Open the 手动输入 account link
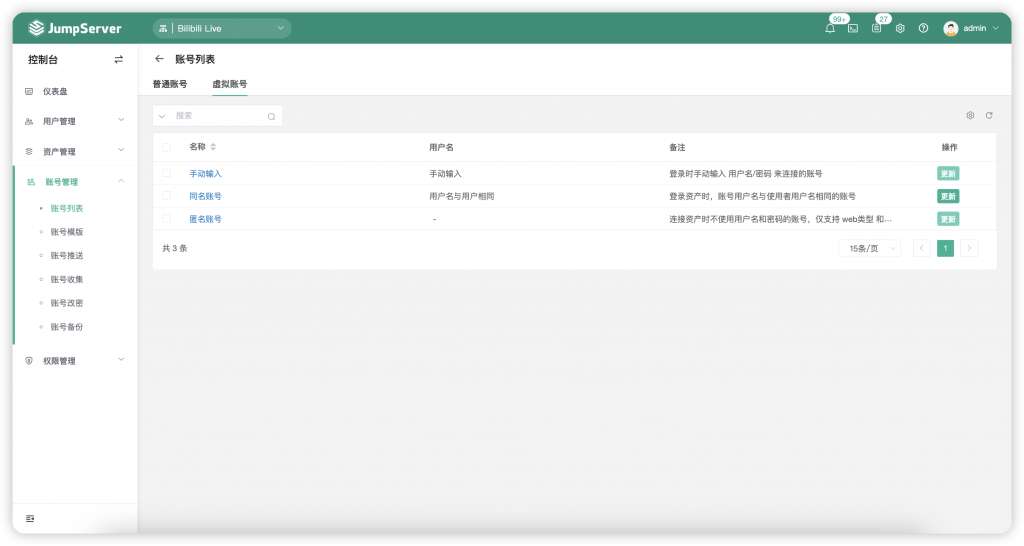The image size is (1024, 546). [205, 173]
